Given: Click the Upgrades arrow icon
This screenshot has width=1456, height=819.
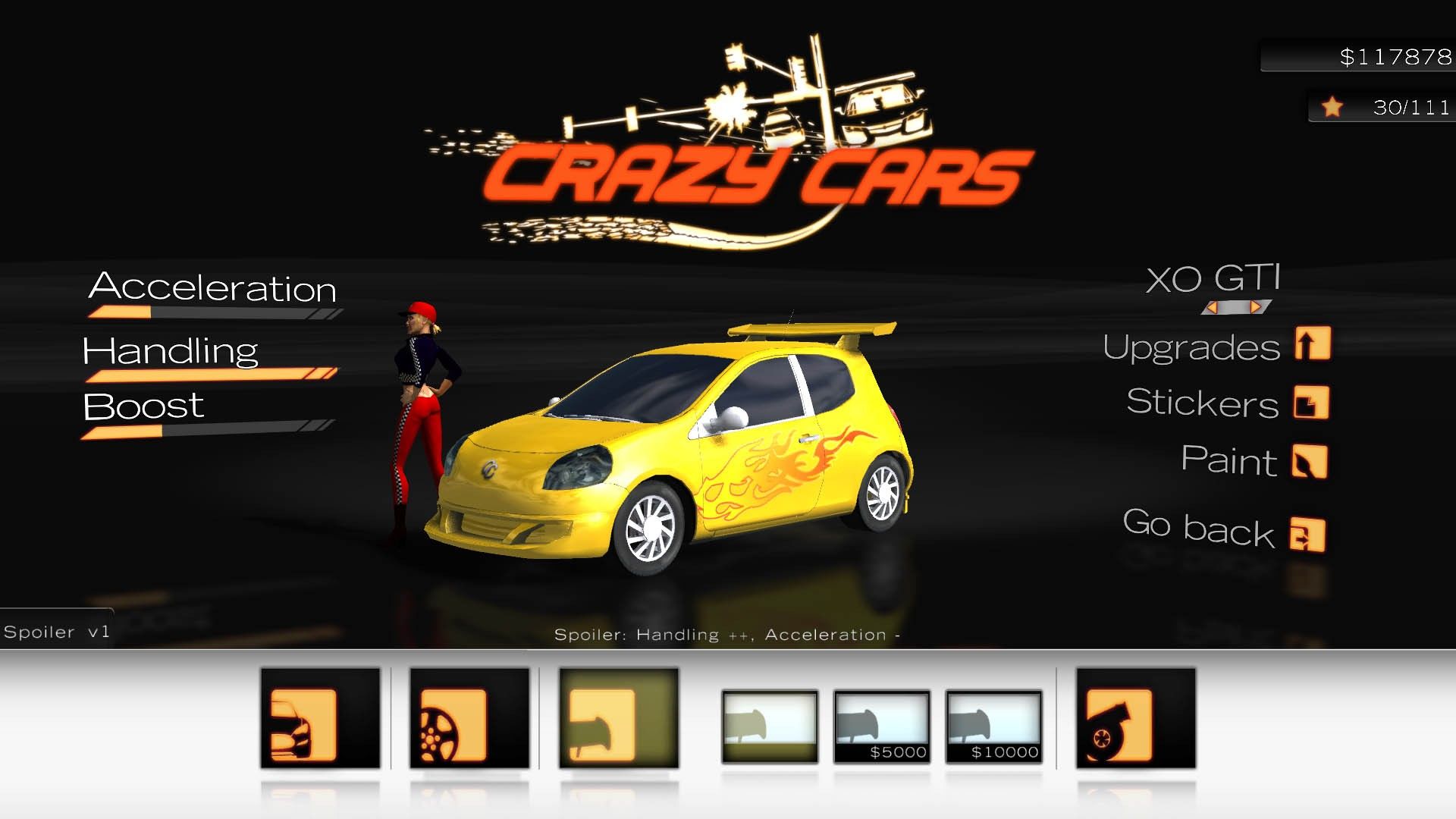Looking at the screenshot, I should click(1313, 344).
